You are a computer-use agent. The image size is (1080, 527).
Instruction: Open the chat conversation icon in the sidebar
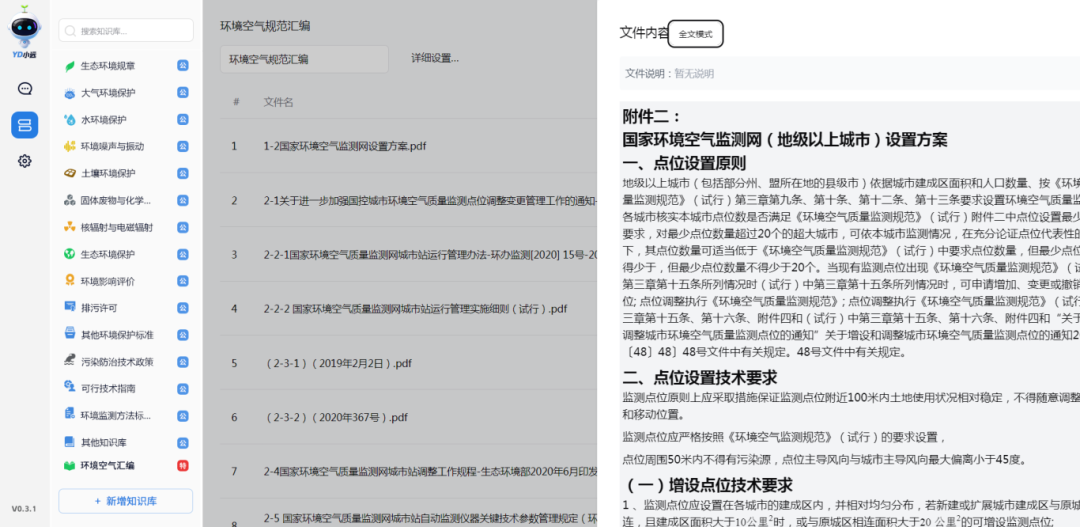coord(25,88)
